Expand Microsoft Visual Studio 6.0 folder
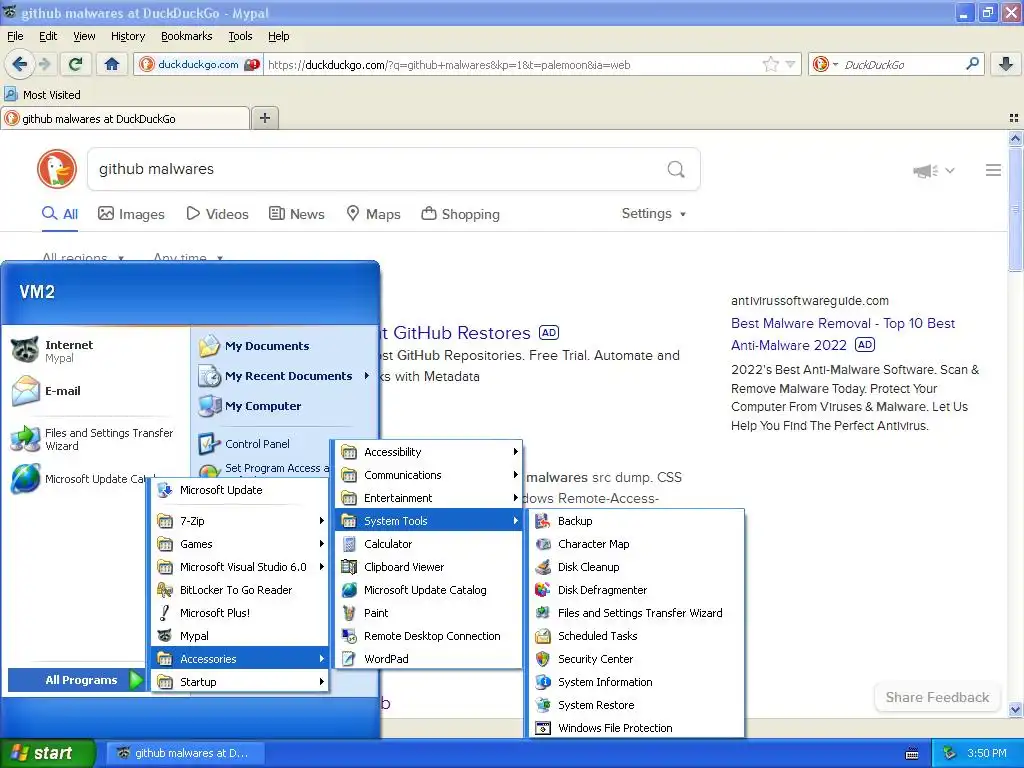 [x=240, y=567]
